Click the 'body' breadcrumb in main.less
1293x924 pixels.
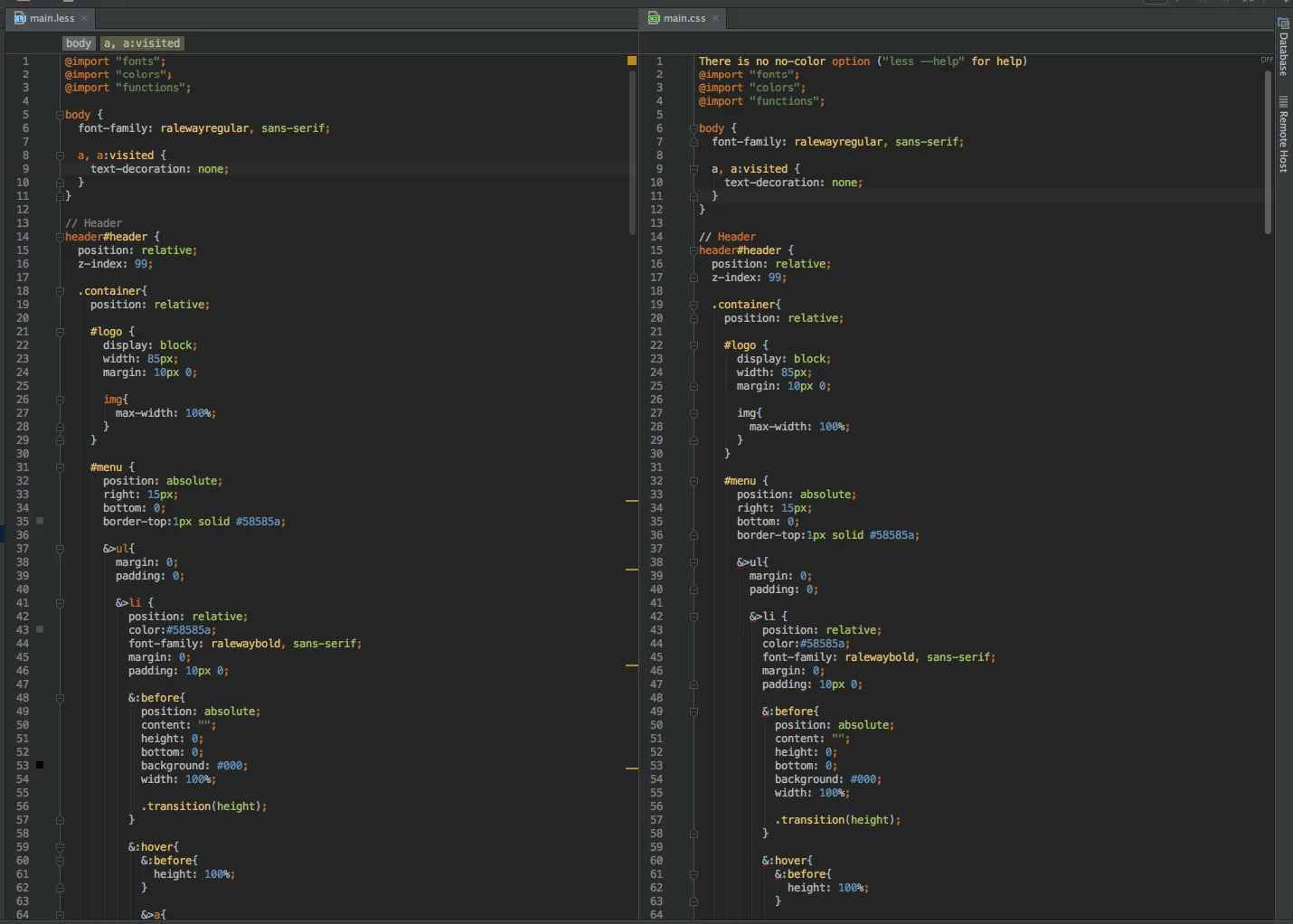[79, 43]
